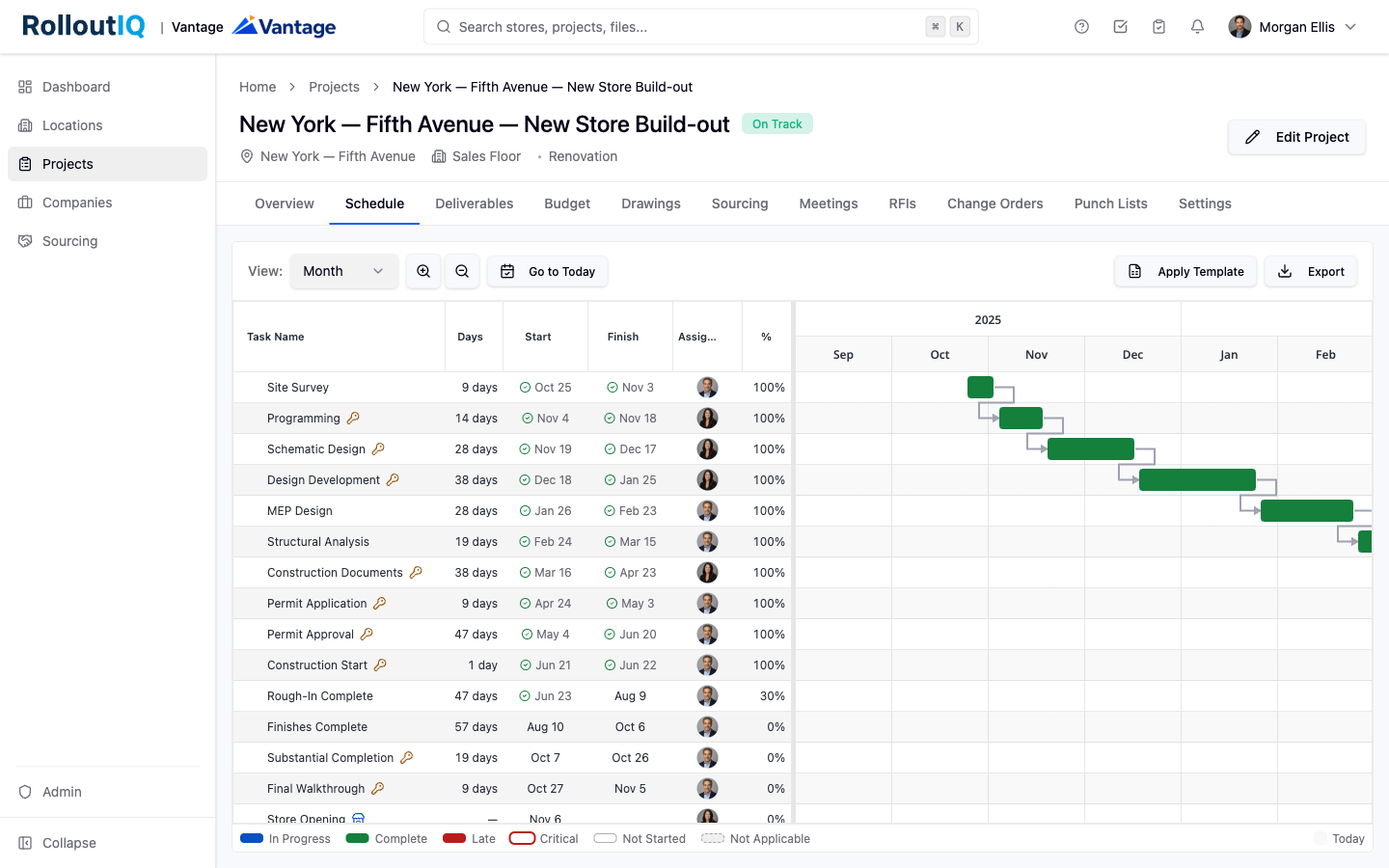Click the Site Survey Gantt bar
The image size is (1389, 868).
point(980,388)
